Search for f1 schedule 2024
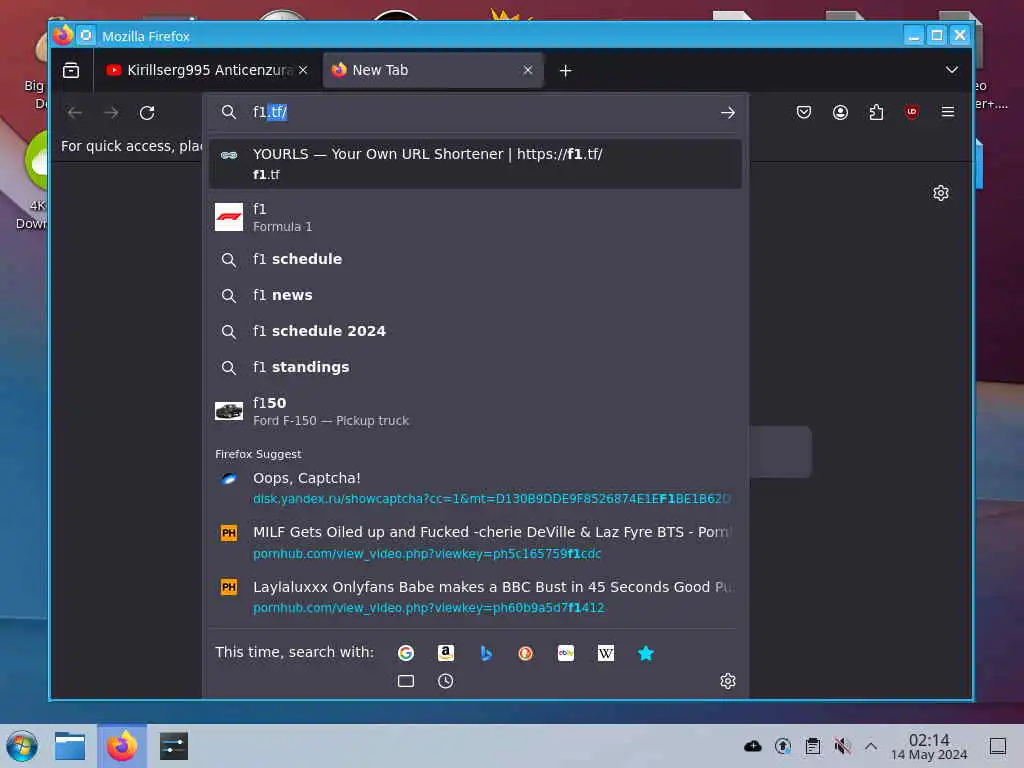Screen dimensions: 1024x768 (x=475, y=331)
